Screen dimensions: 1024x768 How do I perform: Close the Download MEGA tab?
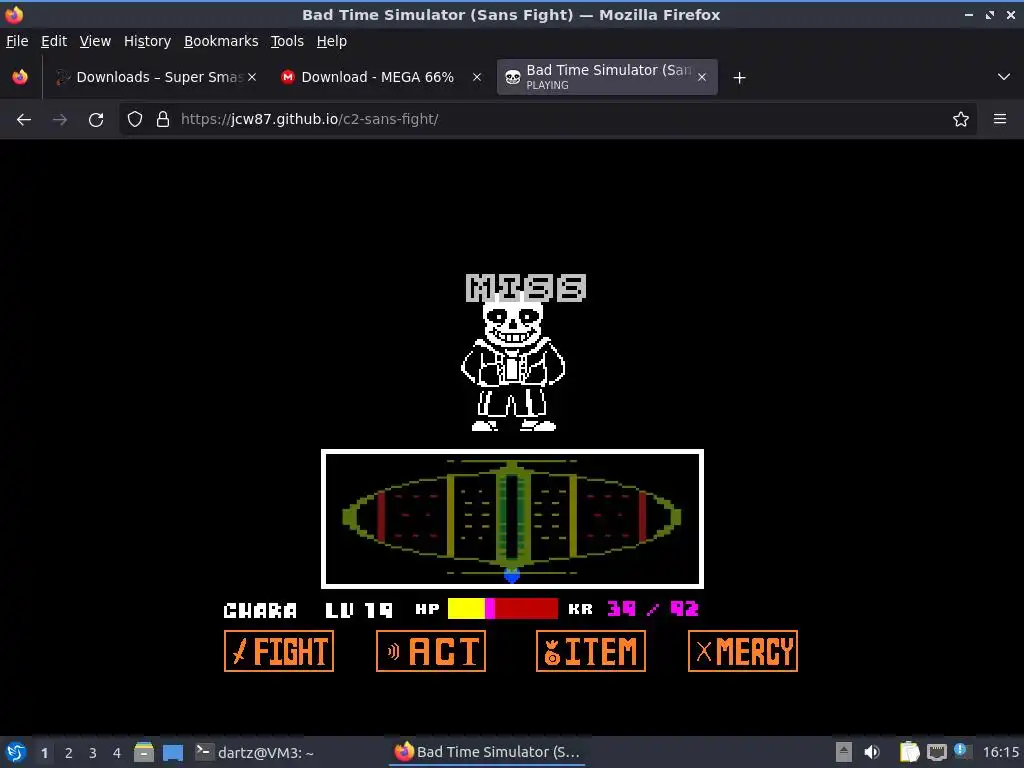pos(477,77)
